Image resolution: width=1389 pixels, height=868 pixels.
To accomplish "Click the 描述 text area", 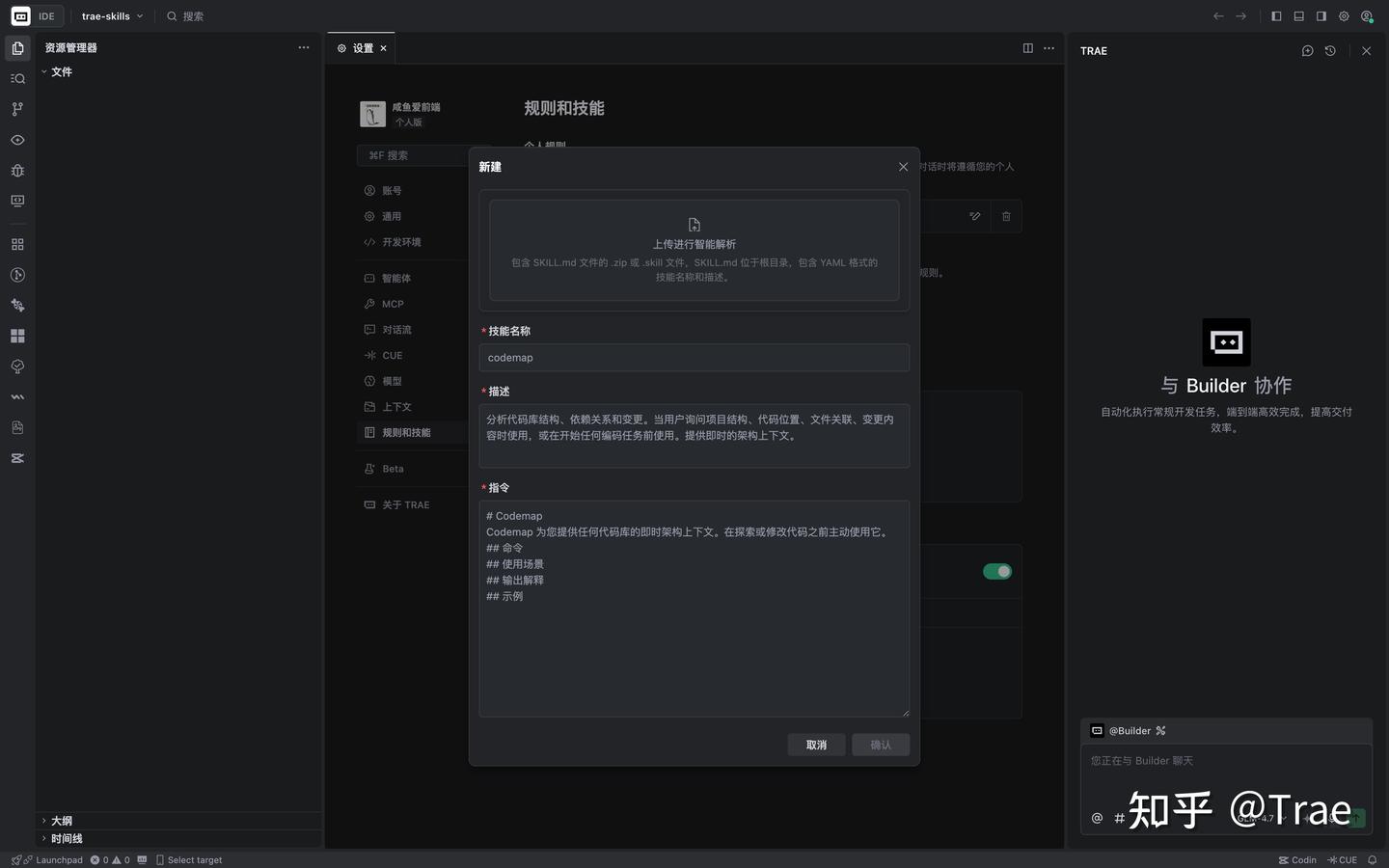I will (694, 436).
